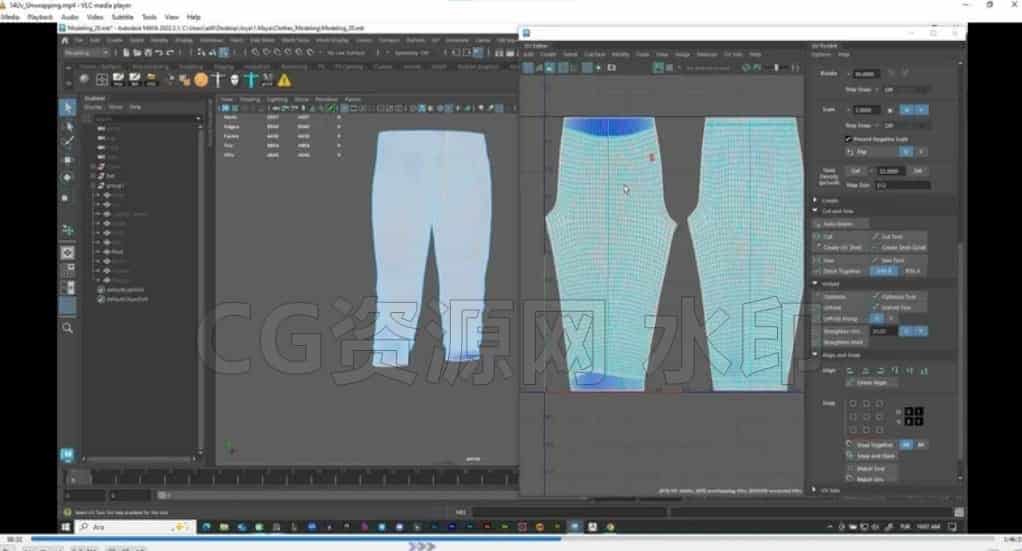Collapse the Cut and Sew section
The width and height of the screenshot is (1022, 551).
pyautogui.click(x=815, y=211)
